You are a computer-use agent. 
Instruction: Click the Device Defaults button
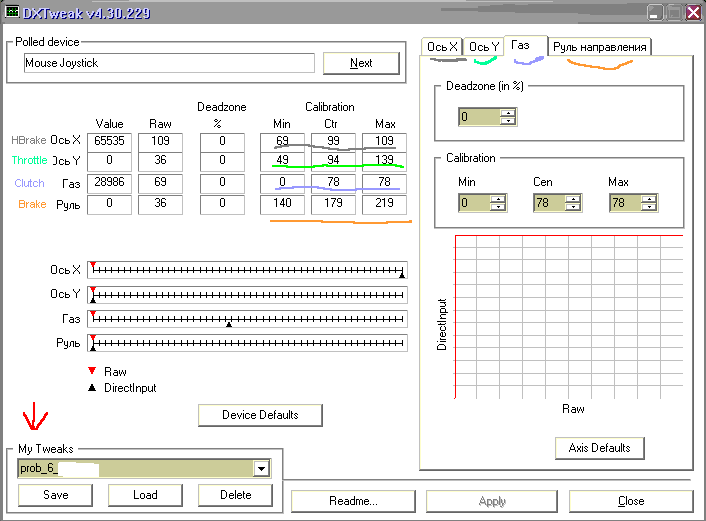[x=260, y=415]
